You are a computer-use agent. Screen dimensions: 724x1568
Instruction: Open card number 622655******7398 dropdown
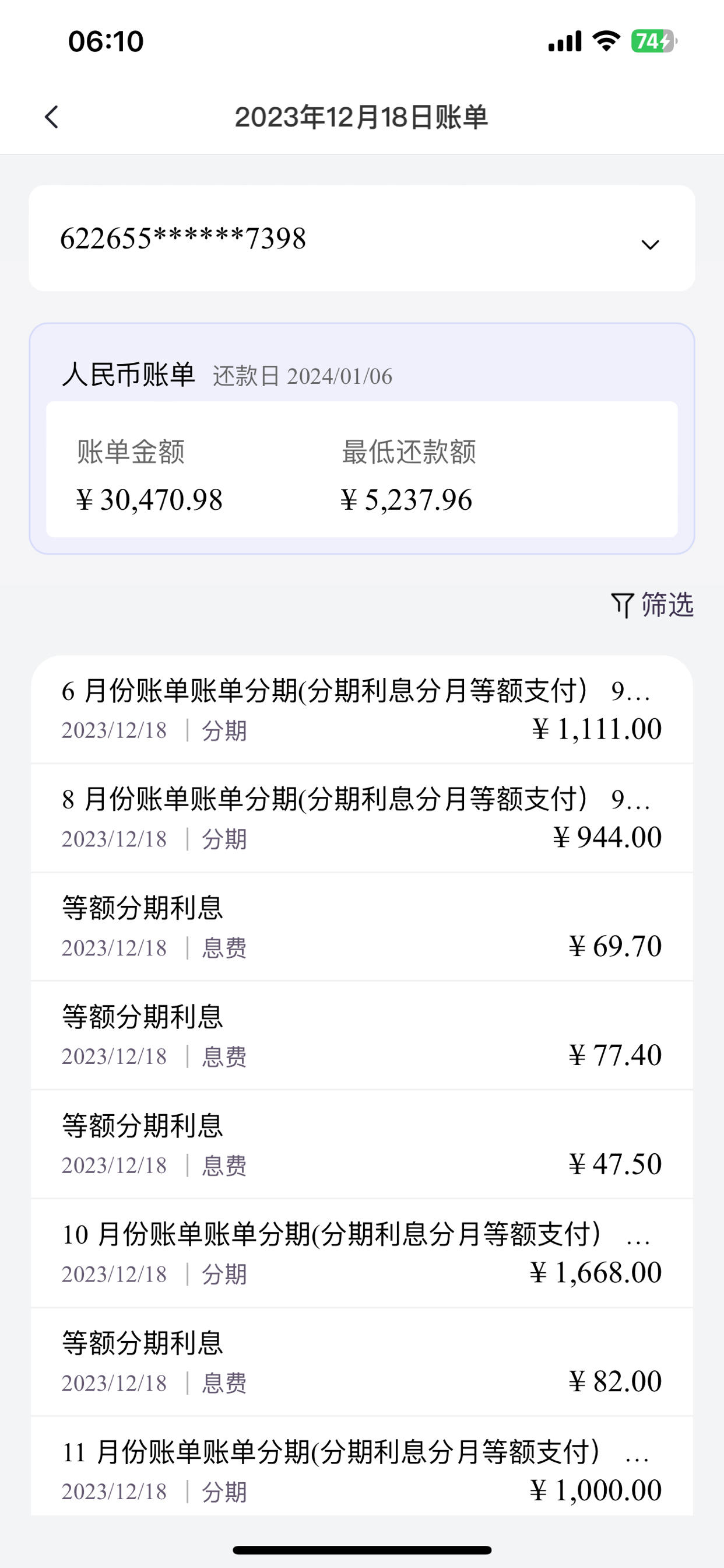[362, 238]
